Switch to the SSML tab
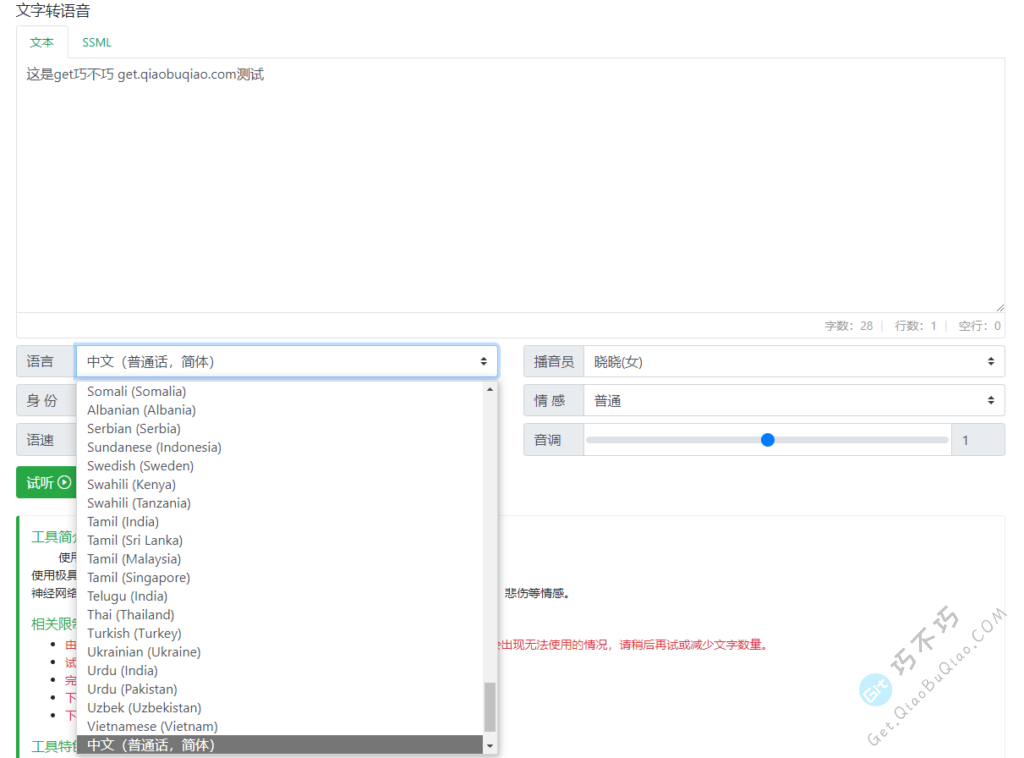1024x758 pixels. [x=97, y=42]
